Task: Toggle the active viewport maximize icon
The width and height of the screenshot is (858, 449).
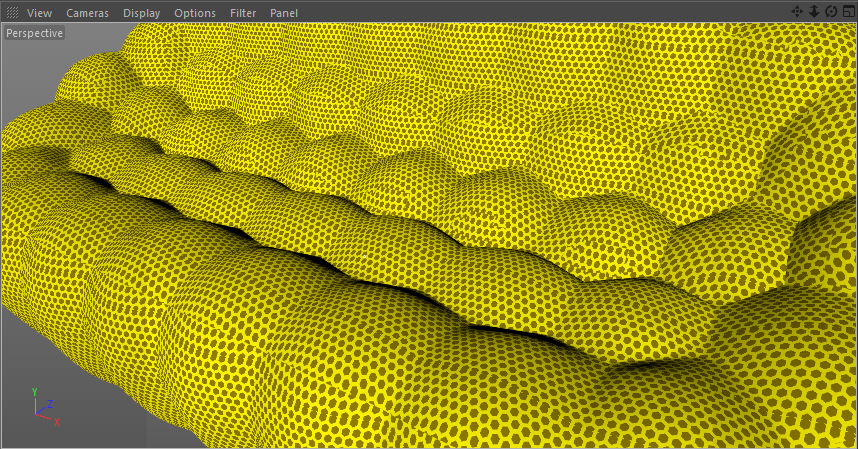Action: coord(849,11)
